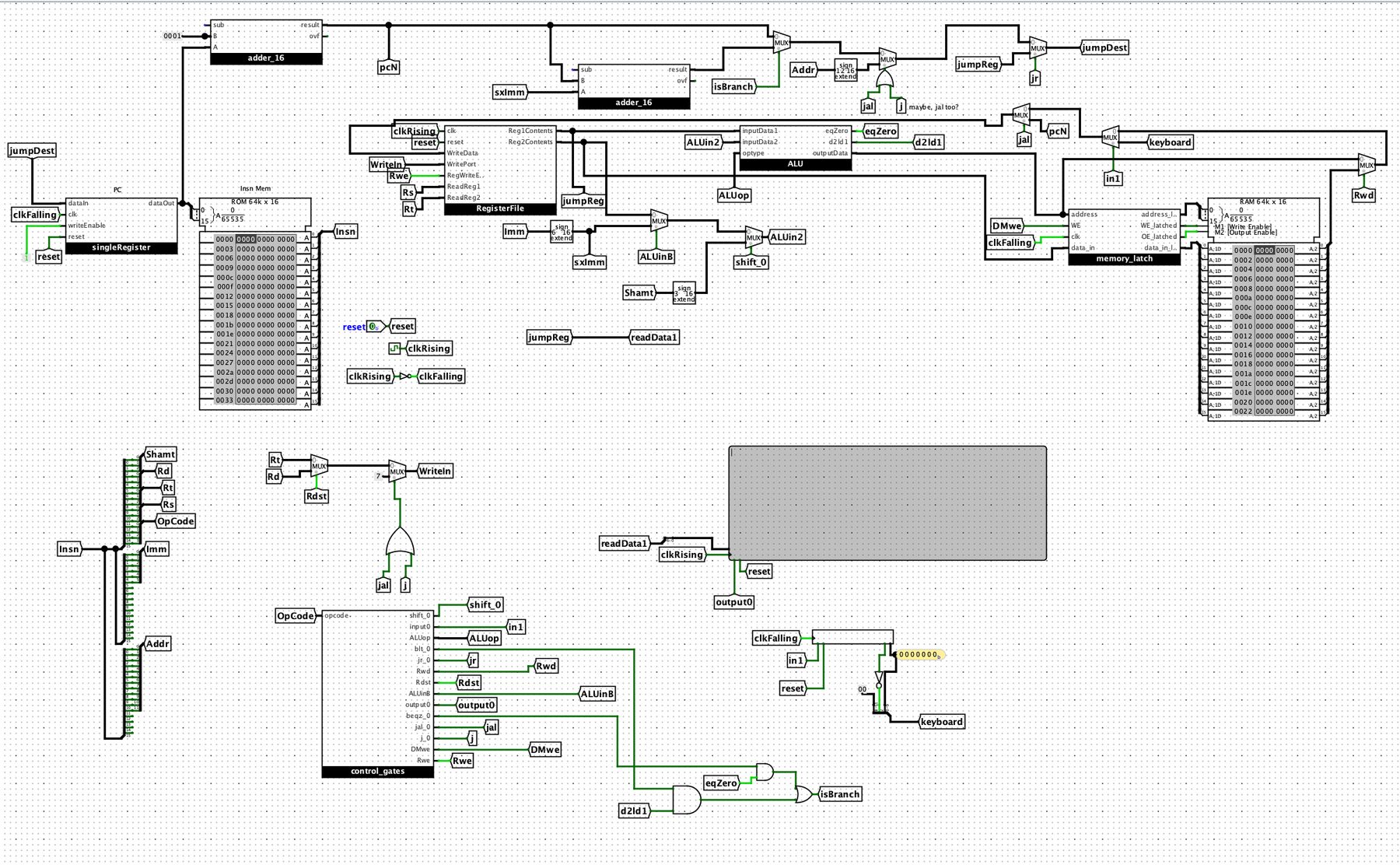Select the Shamt tunnel at the splitter top
Image resolution: width=1400 pixels, height=865 pixels.
[160, 454]
